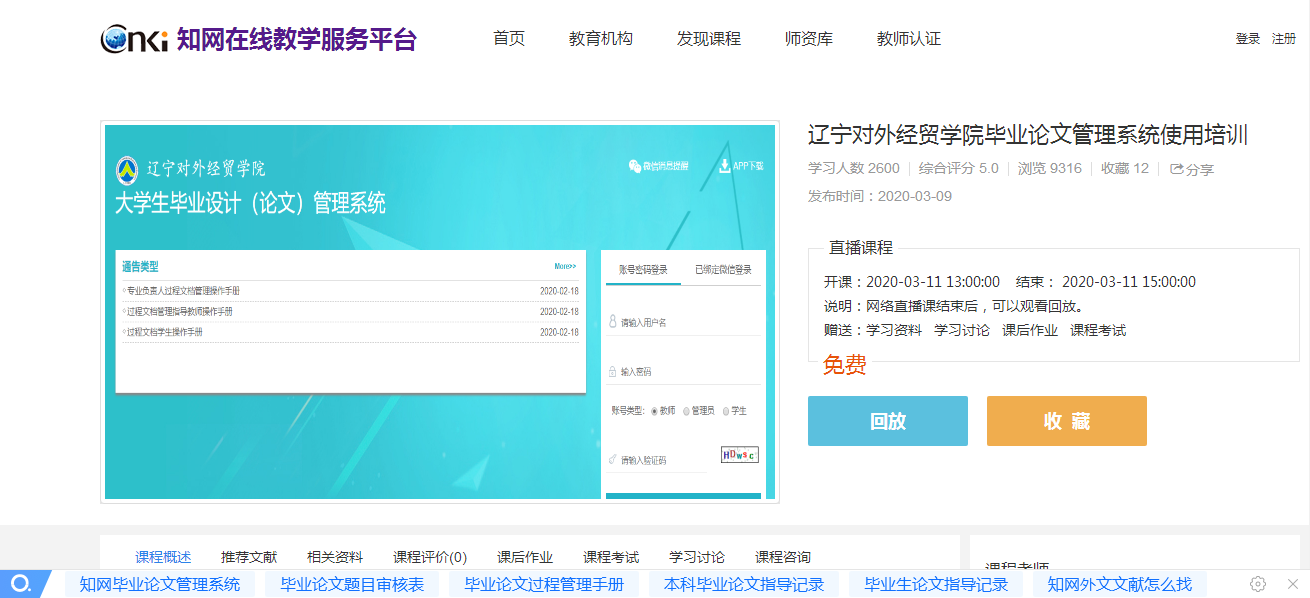Click the 注册 link
Screen dimensions: 1310x598
[1284, 39]
